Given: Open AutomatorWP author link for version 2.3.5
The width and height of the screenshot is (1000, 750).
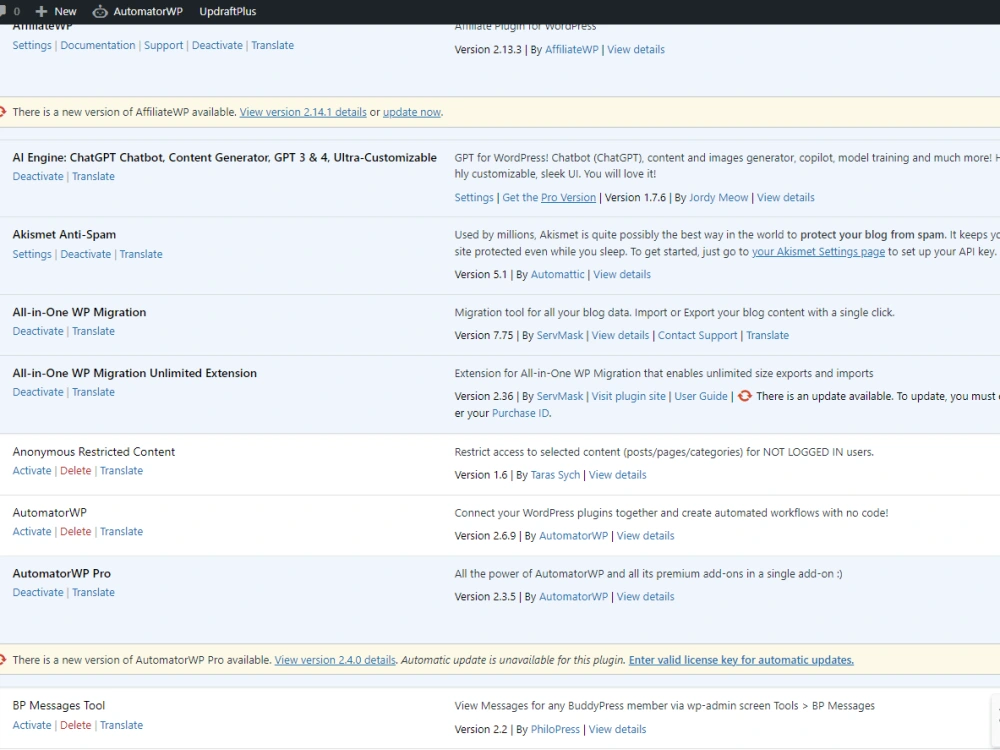Looking at the screenshot, I should (573, 596).
